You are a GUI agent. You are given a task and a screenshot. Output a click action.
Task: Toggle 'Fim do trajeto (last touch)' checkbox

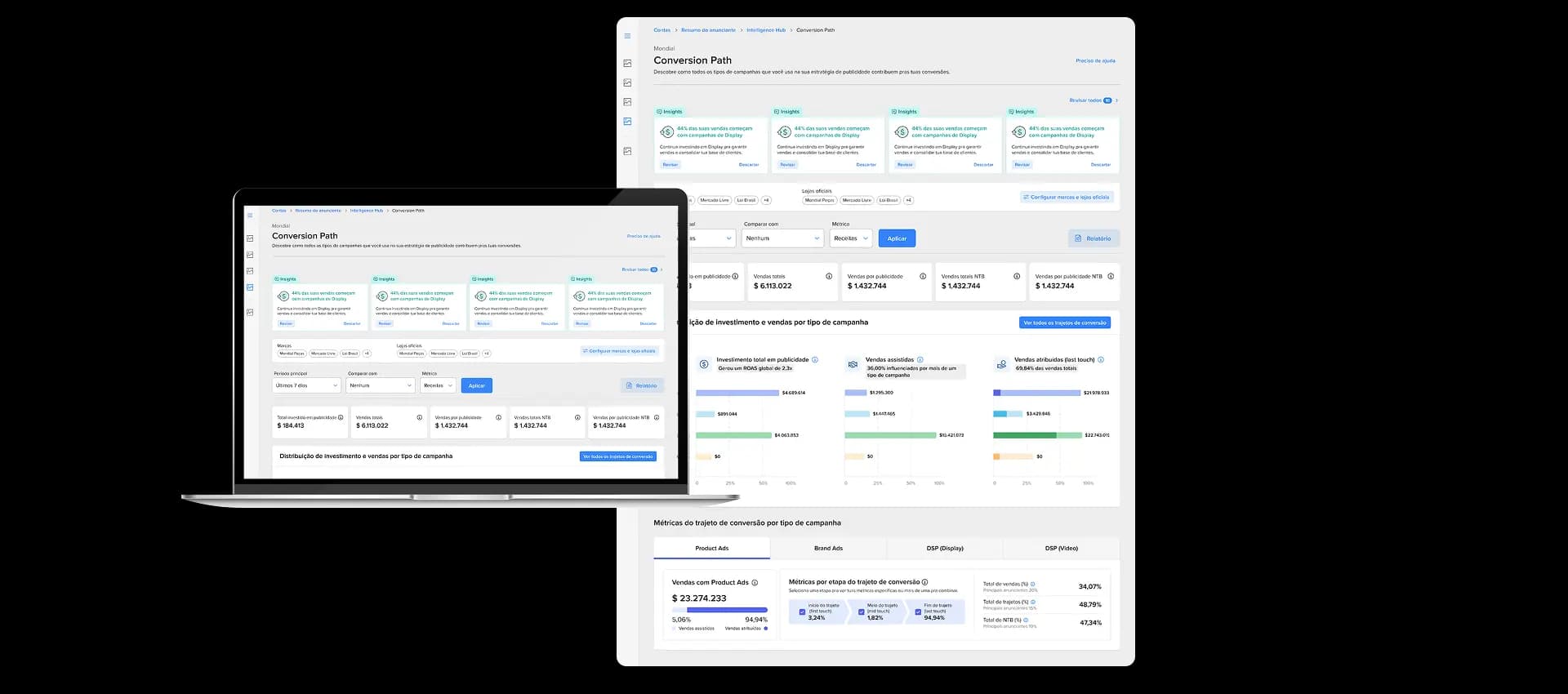(918, 612)
